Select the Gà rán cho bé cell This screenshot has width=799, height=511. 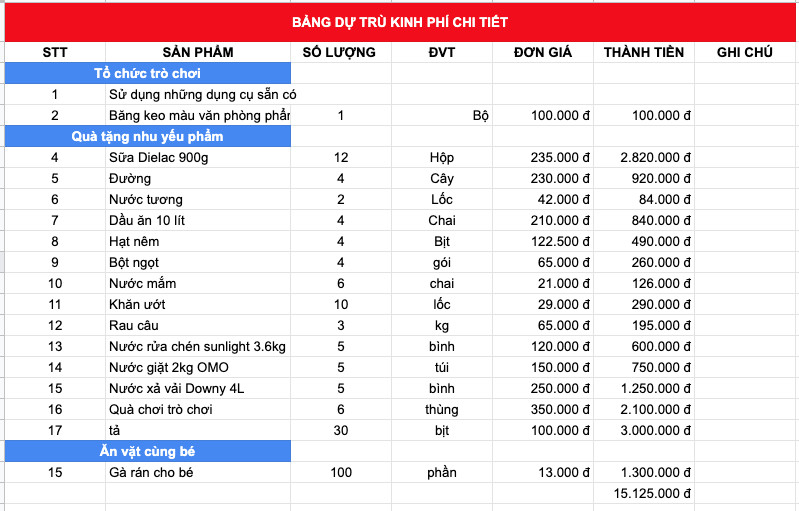[198, 472]
